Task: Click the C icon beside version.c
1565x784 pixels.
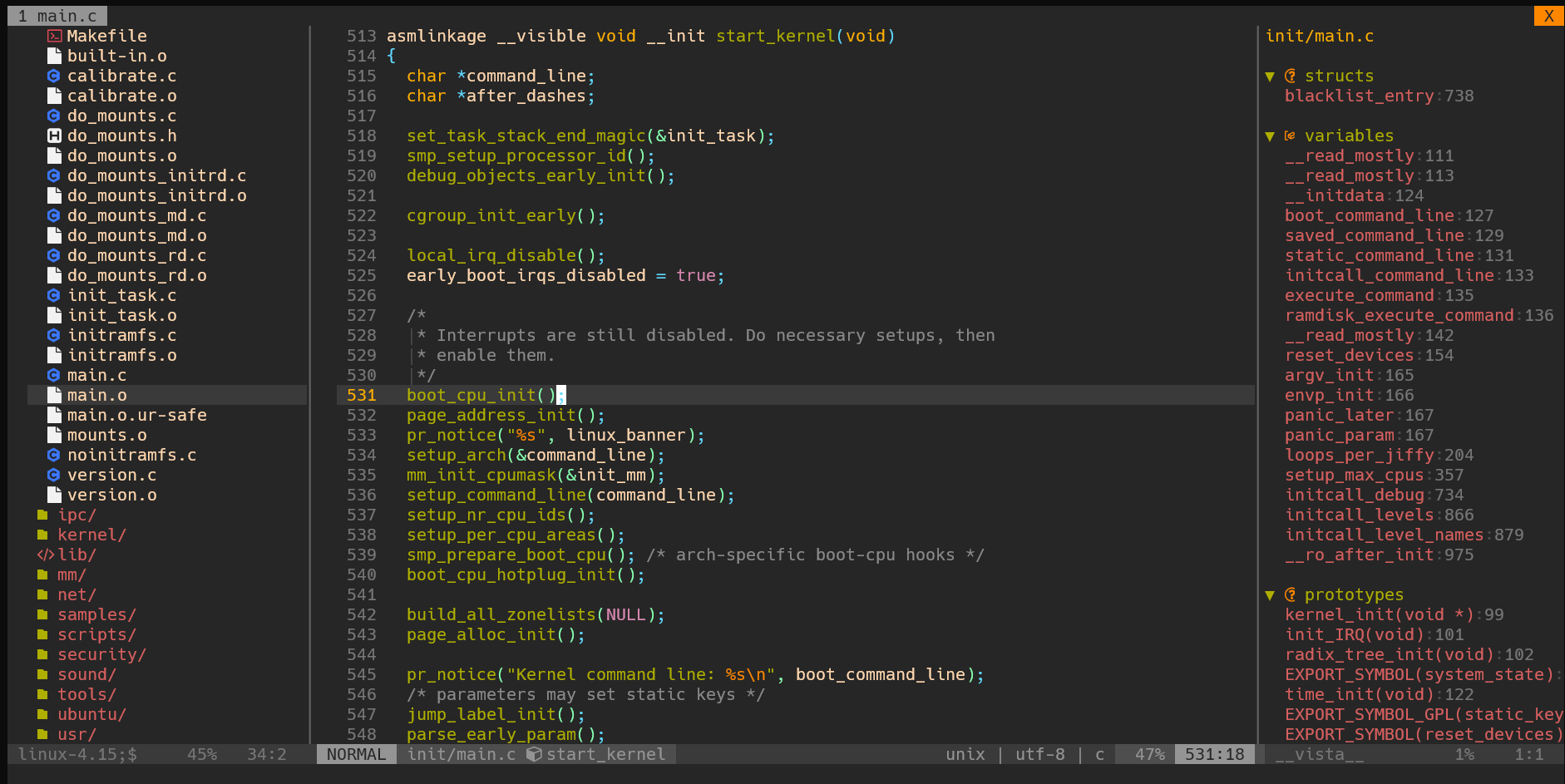Action: point(54,475)
